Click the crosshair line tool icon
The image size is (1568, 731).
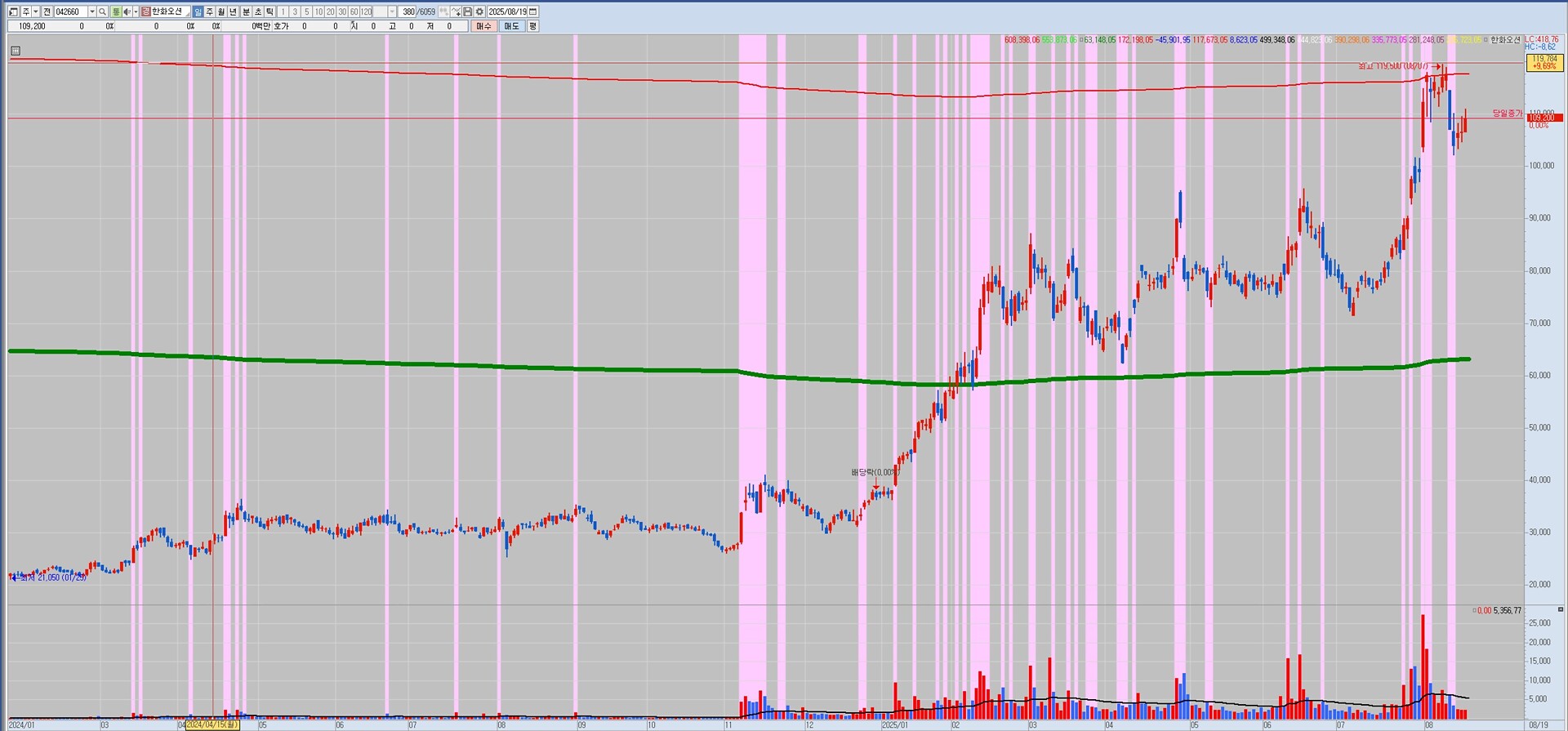coord(456,11)
